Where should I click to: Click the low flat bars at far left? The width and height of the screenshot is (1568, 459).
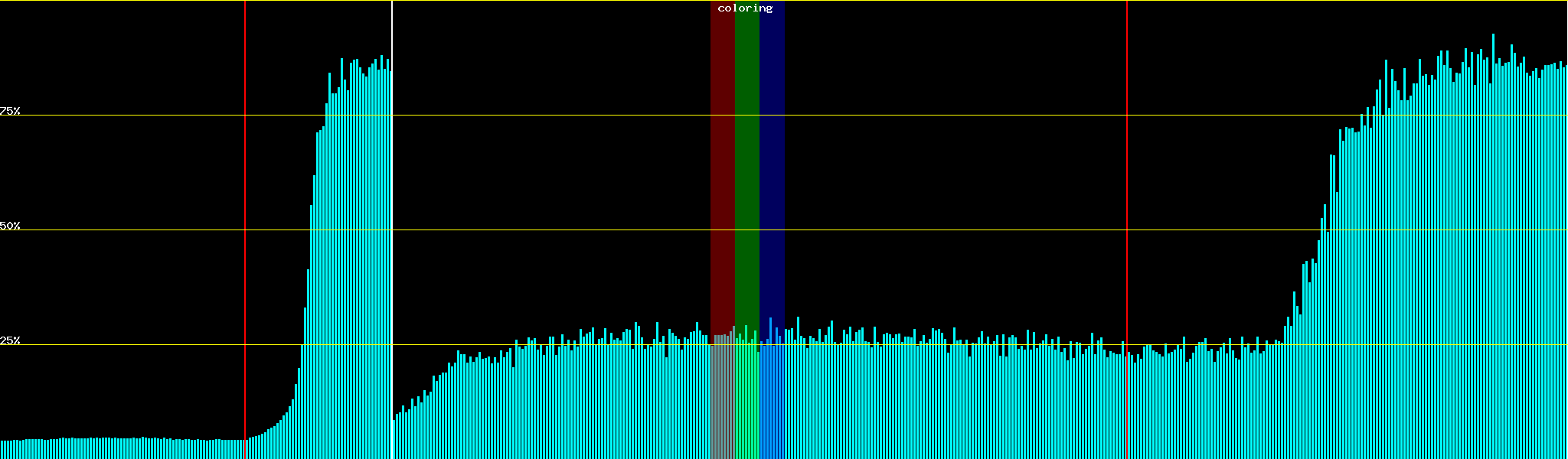click(115, 449)
